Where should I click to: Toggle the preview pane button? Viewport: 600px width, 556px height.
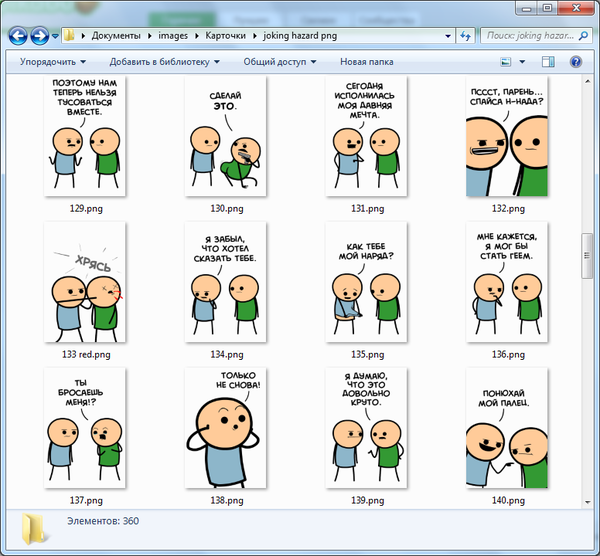click(548, 62)
